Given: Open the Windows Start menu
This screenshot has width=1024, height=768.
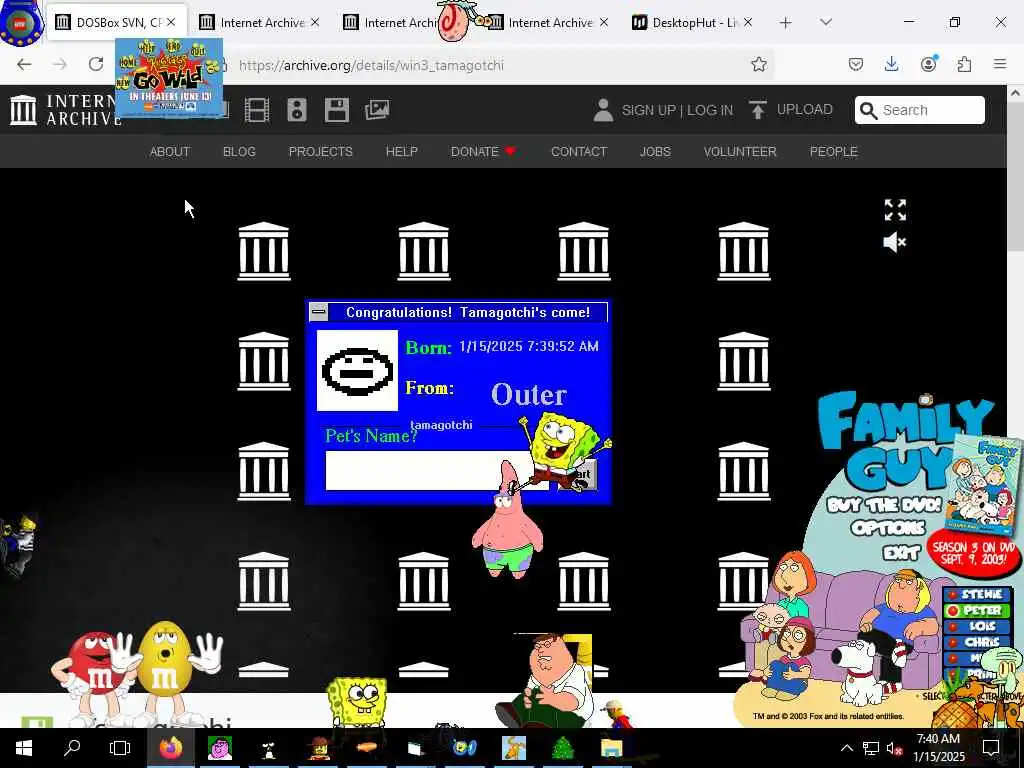Looking at the screenshot, I should pyautogui.click(x=24, y=748).
